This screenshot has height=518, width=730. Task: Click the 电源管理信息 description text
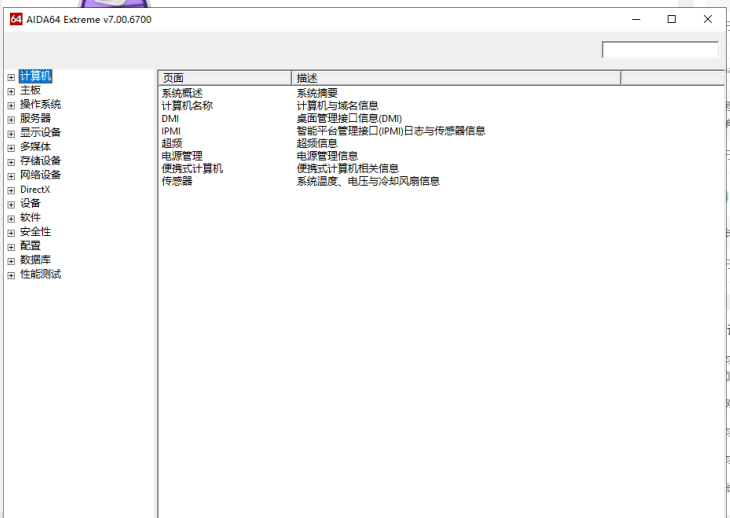click(327, 156)
